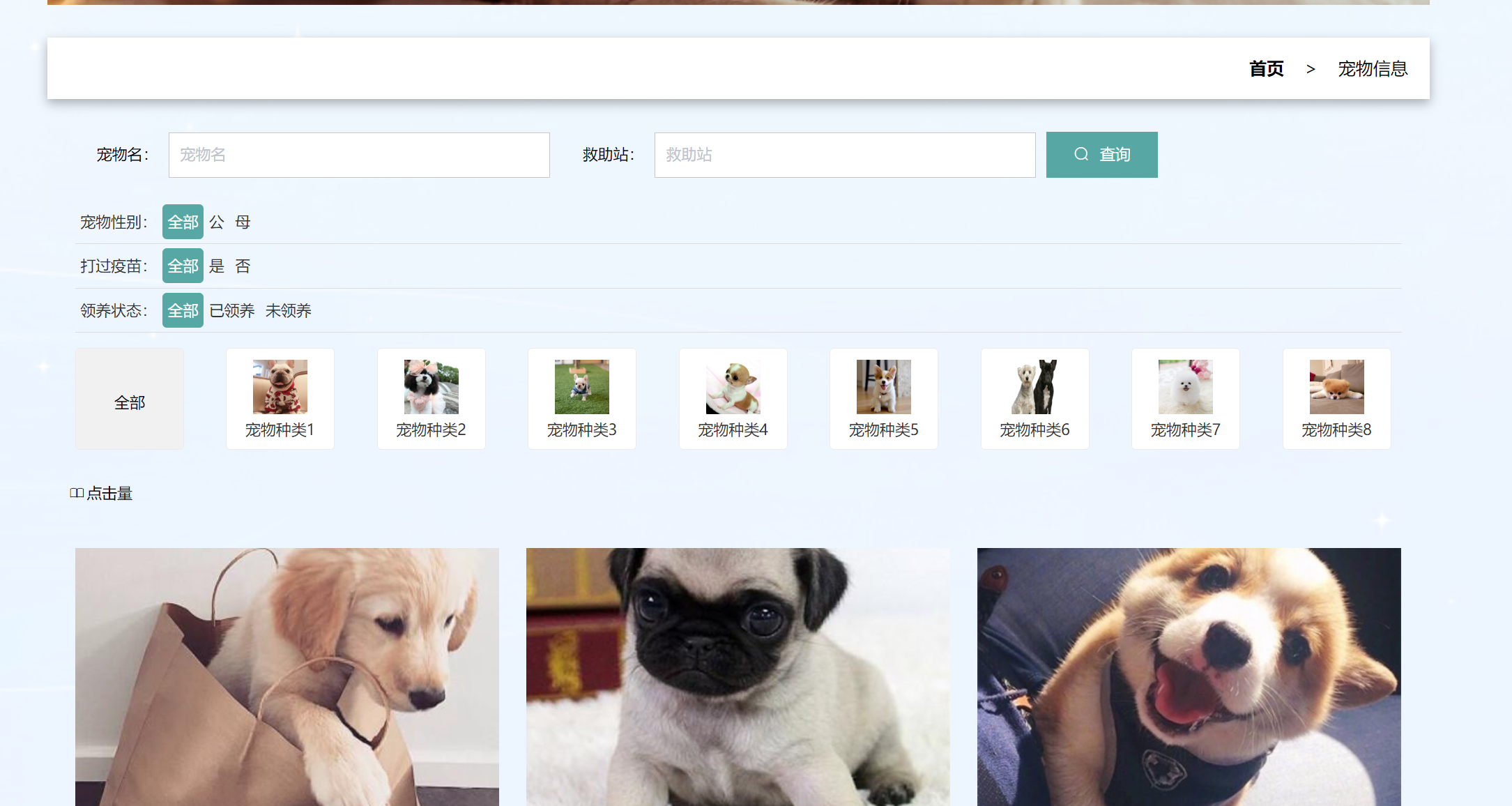Viewport: 1512px width, 806px height.
Task: Go to 首页 via breadcrumb
Action: [1266, 68]
